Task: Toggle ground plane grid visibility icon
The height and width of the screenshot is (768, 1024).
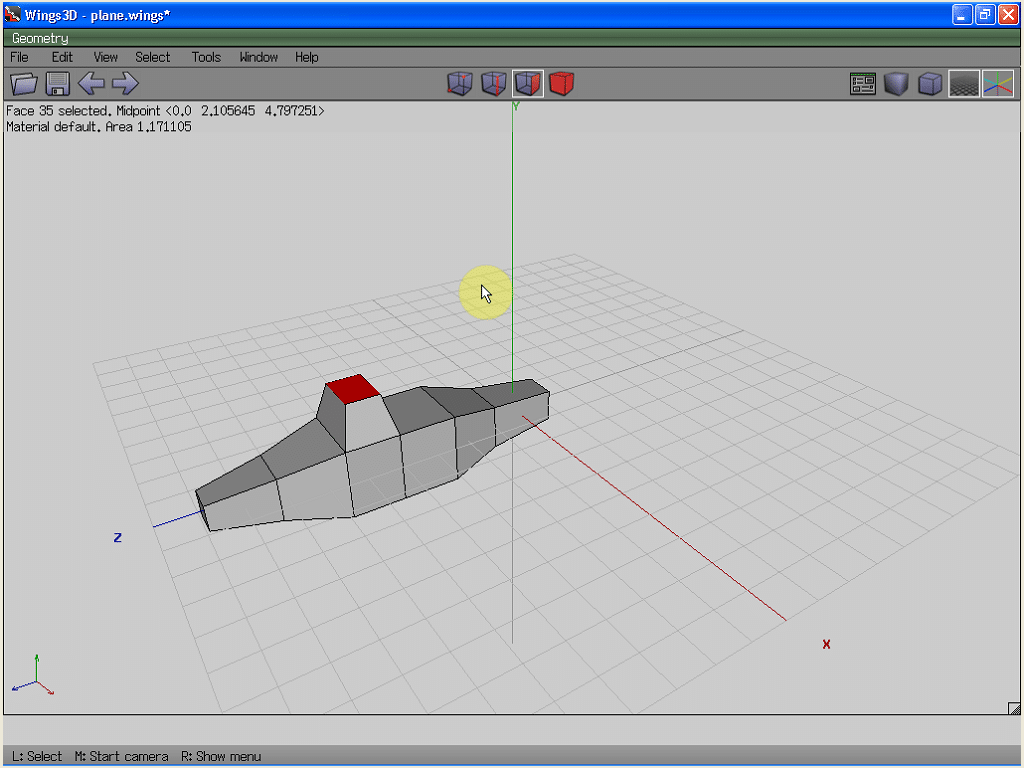Action: [964, 84]
